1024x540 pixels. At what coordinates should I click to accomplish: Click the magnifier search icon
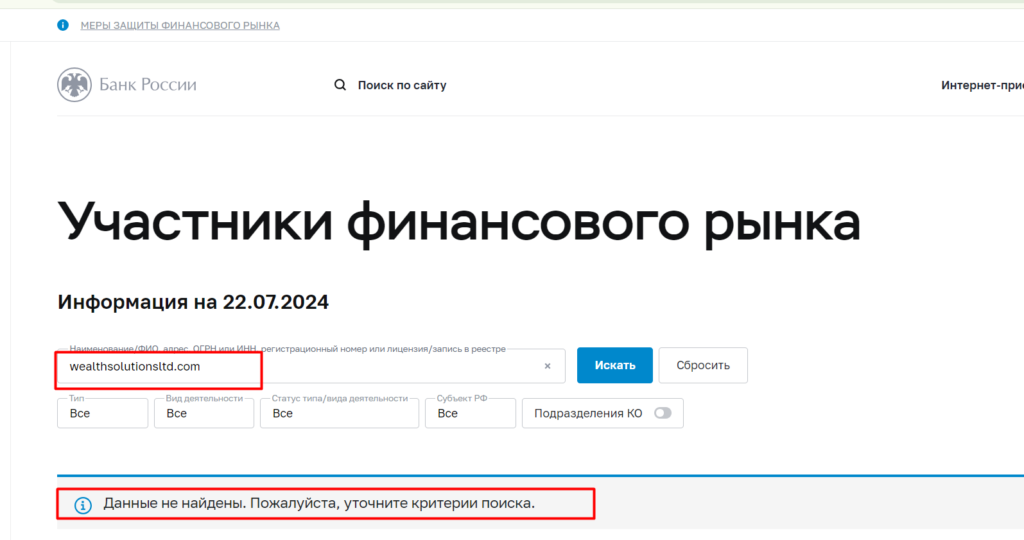[340, 85]
